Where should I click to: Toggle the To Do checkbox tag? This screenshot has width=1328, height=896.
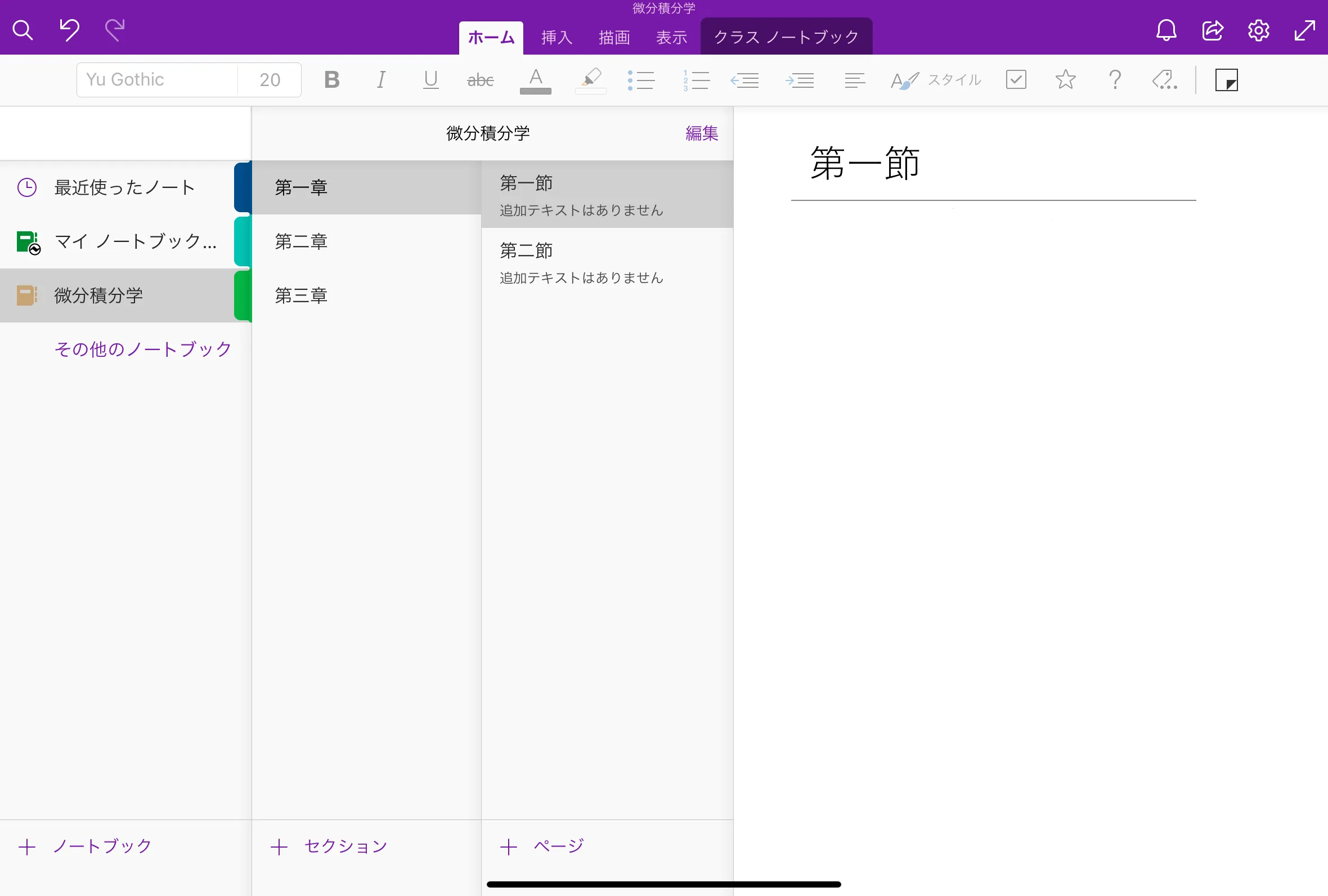tap(1016, 80)
